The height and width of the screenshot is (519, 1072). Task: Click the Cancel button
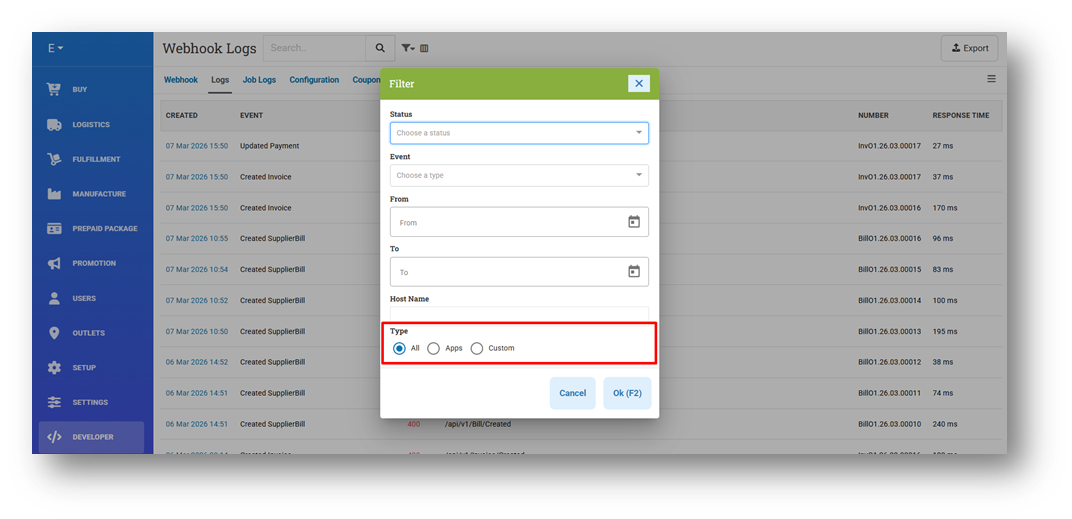[572, 393]
